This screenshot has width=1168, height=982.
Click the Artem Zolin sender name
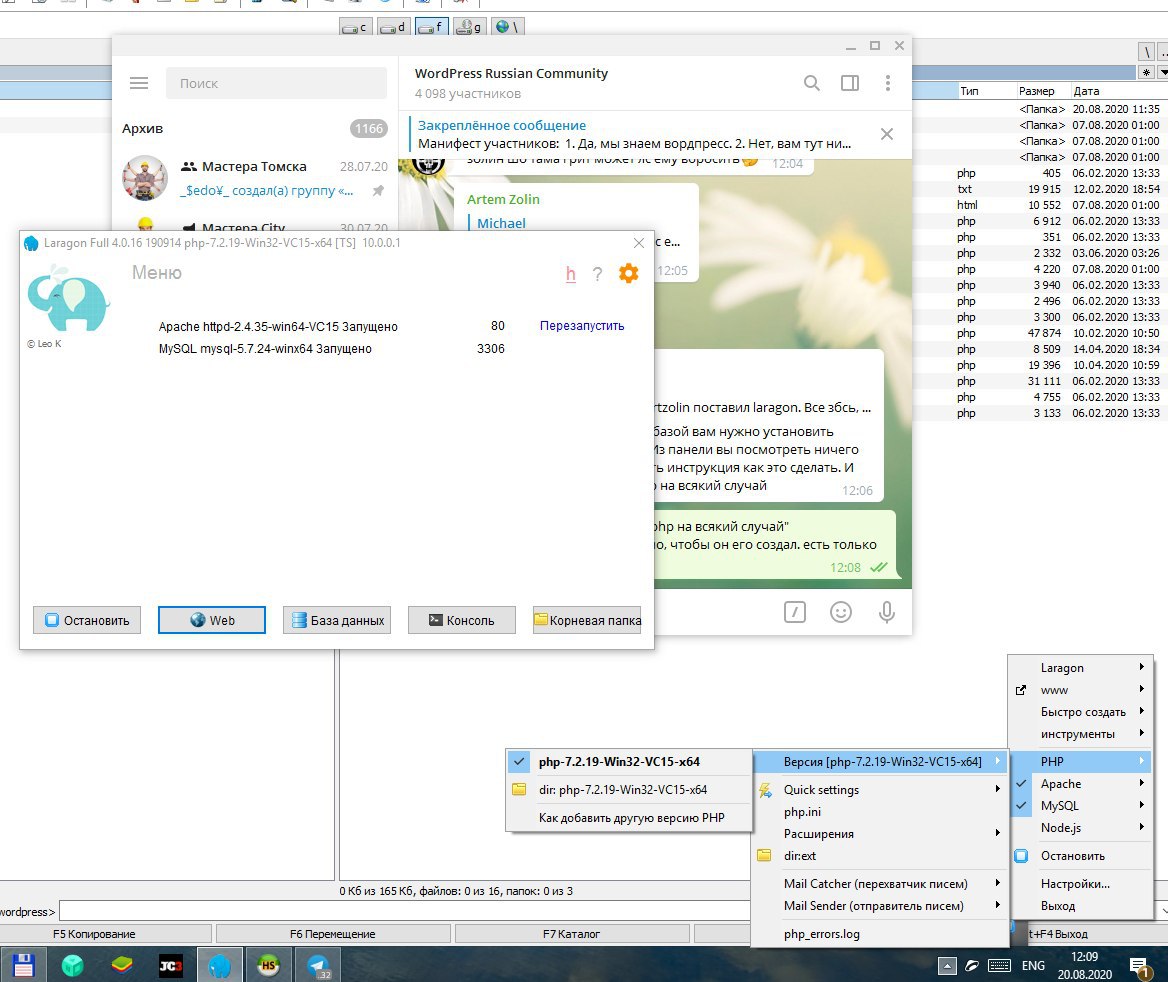click(x=503, y=199)
